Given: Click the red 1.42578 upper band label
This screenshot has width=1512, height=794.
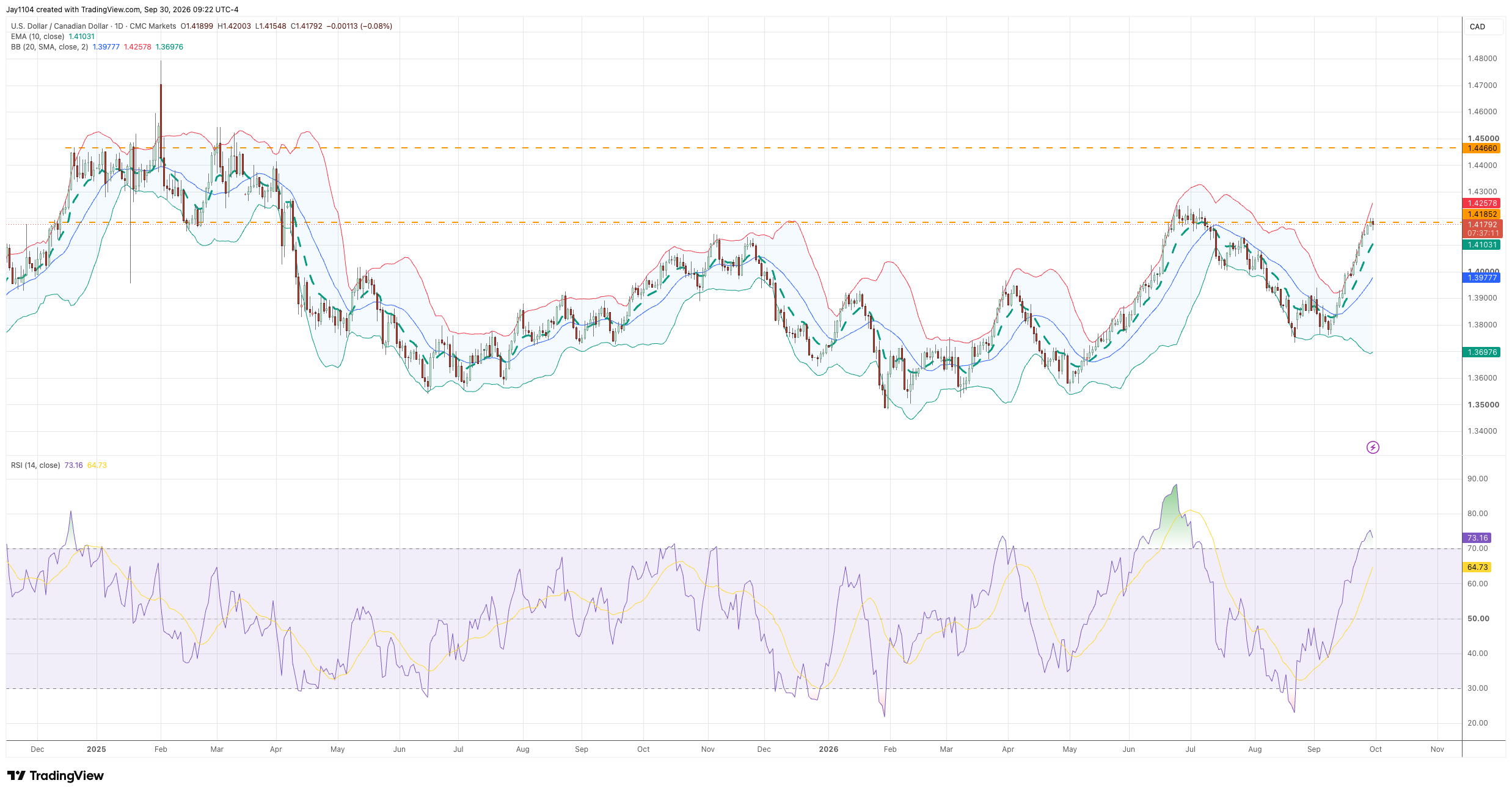Looking at the screenshot, I should 1482,203.
